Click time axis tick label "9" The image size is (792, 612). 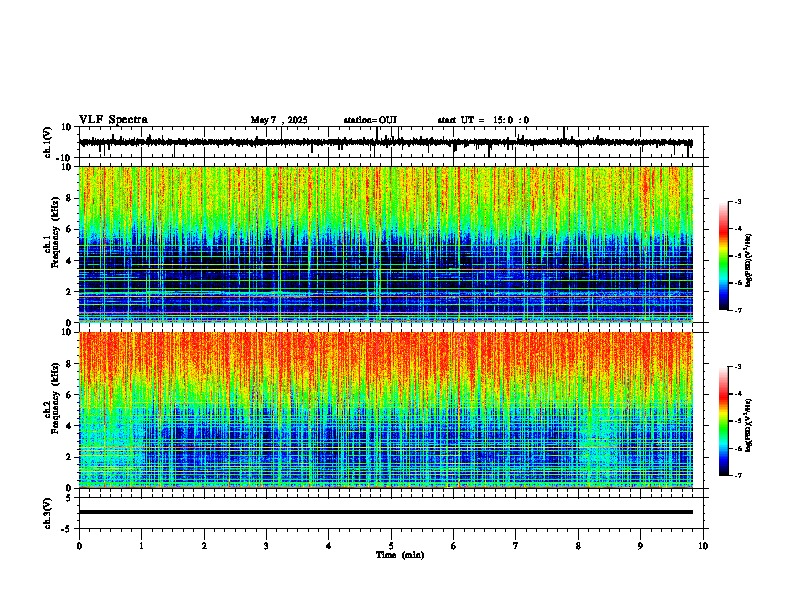[640, 546]
